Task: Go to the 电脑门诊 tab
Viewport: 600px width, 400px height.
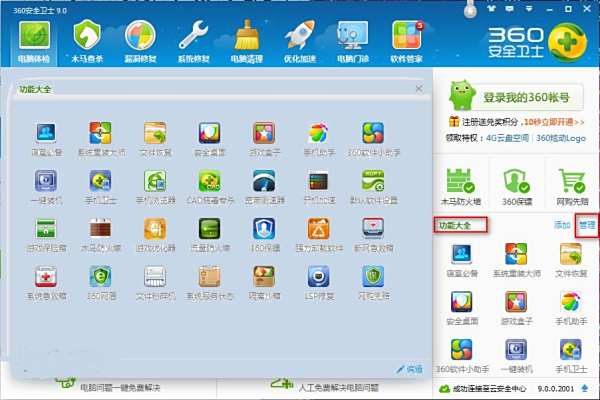Action: pos(353,41)
